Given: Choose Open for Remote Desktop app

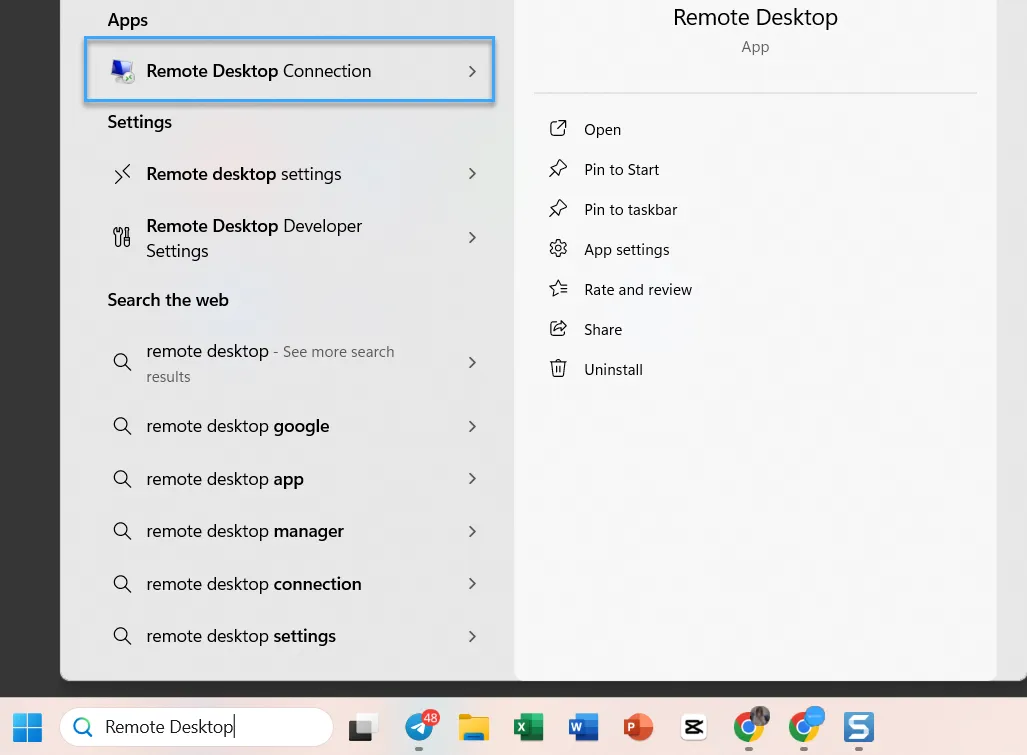Looking at the screenshot, I should [603, 130].
